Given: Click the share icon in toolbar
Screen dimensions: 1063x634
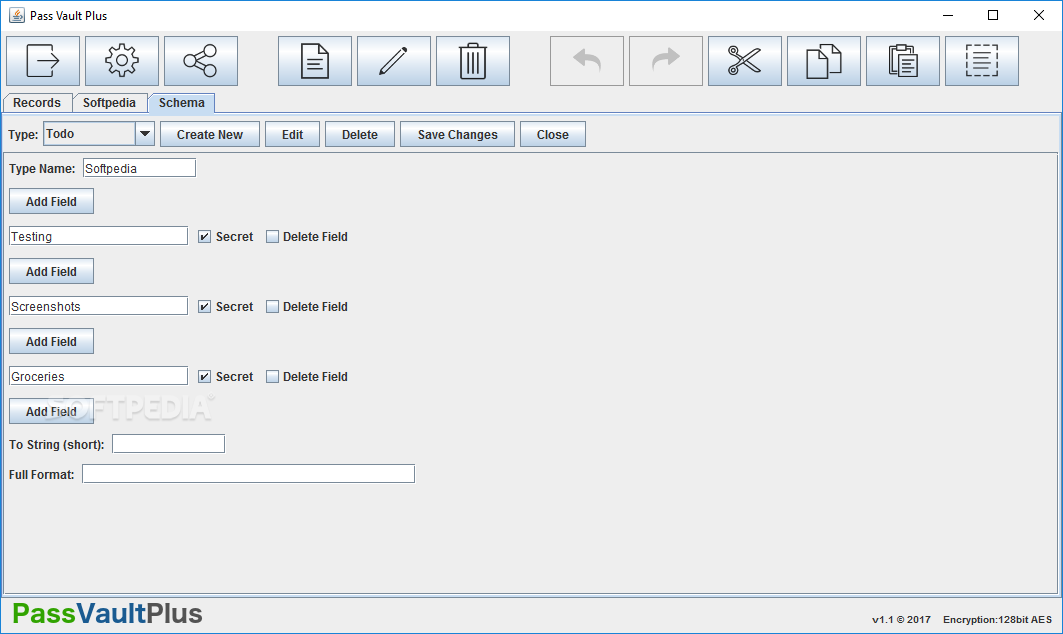Looking at the screenshot, I should (x=201, y=61).
